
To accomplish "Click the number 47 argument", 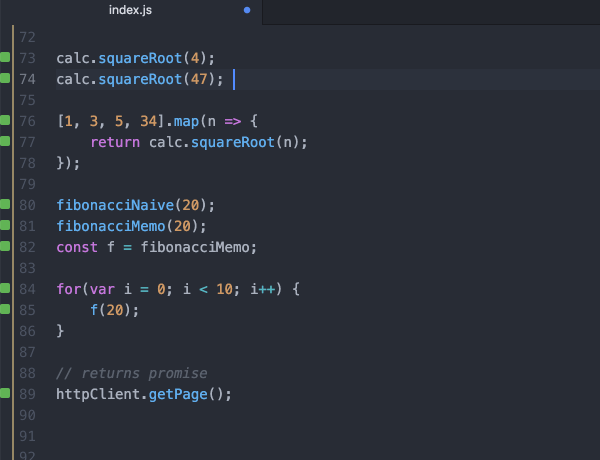I will pyautogui.click(x=199, y=79).
